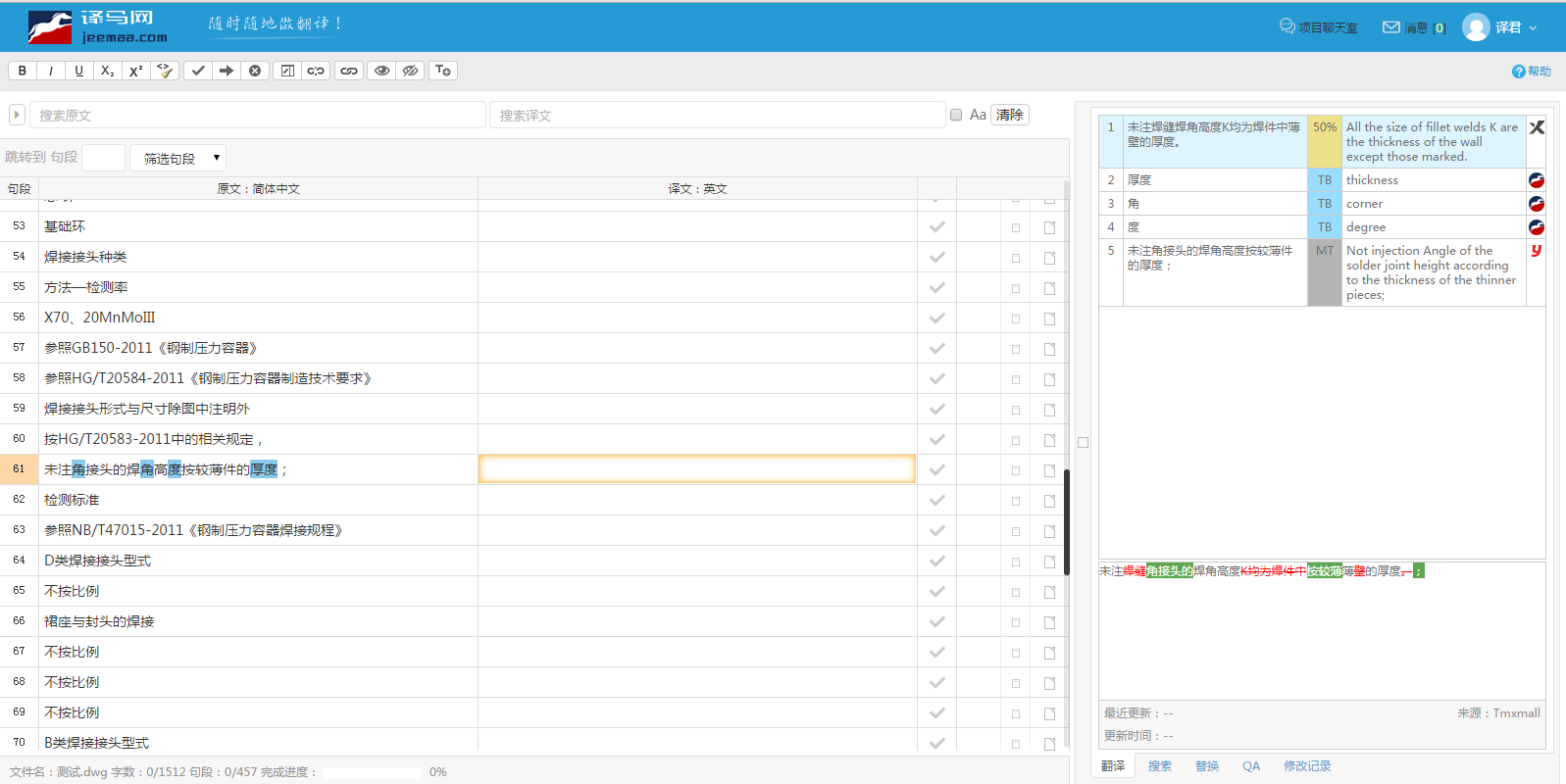
Task: Click the eye show icon in toolbar
Action: (381, 71)
